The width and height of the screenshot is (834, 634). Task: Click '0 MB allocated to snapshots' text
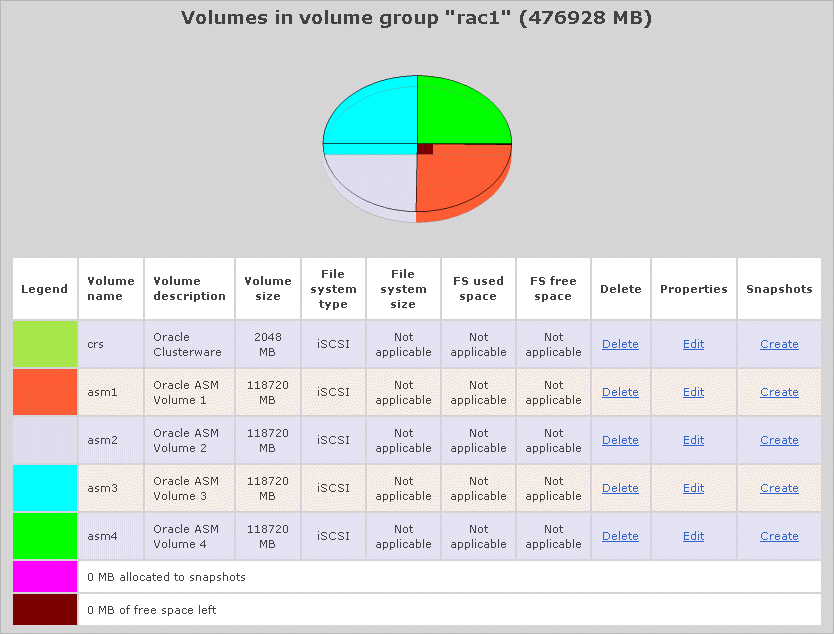click(166, 577)
